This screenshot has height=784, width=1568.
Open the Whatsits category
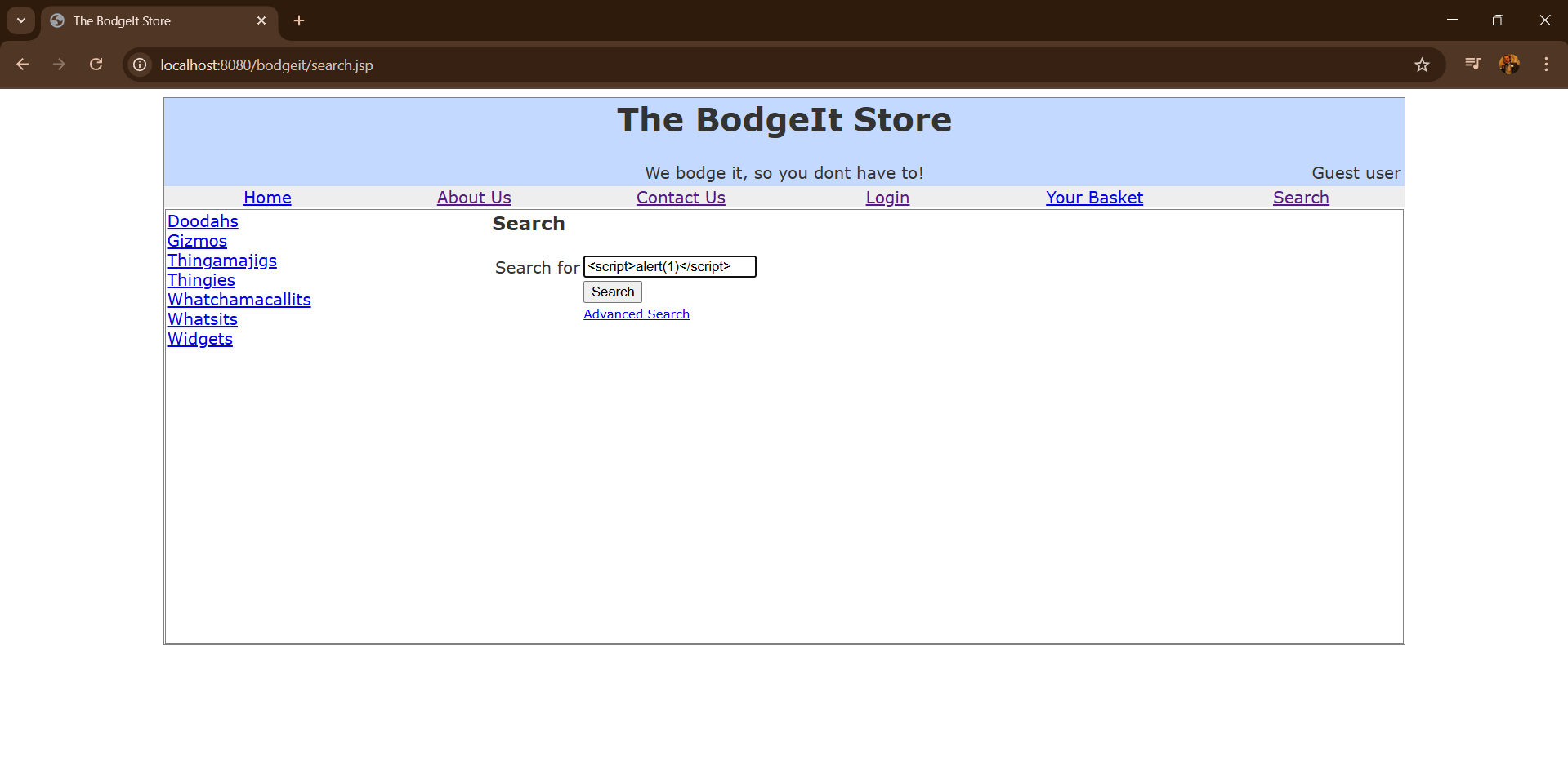point(203,319)
